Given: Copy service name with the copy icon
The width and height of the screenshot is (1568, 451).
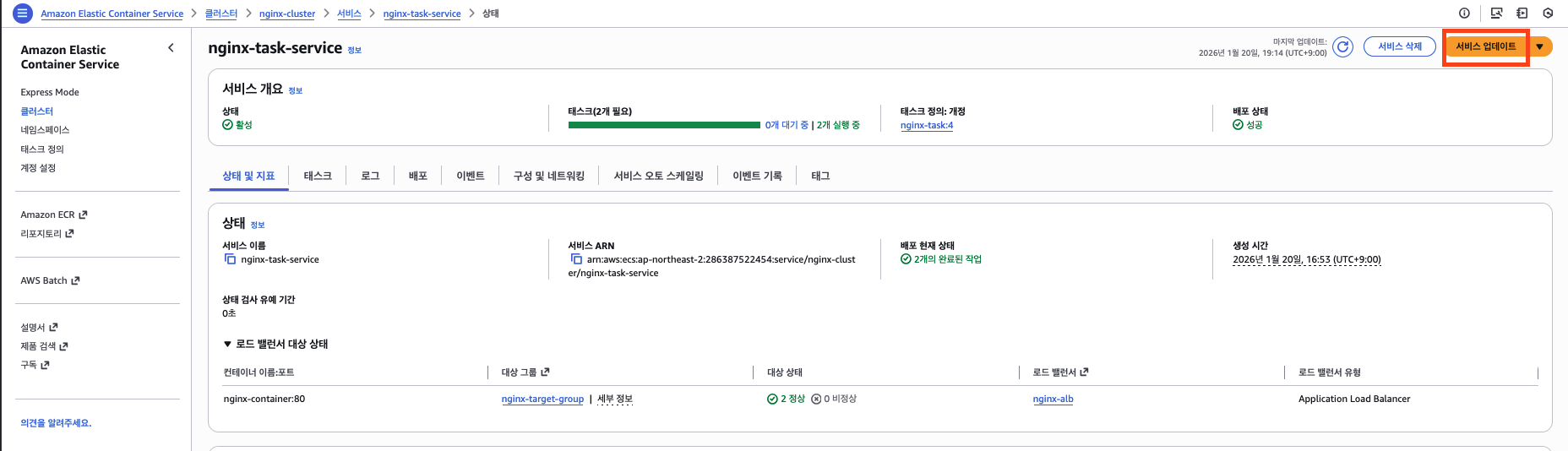Looking at the screenshot, I should 230,259.
